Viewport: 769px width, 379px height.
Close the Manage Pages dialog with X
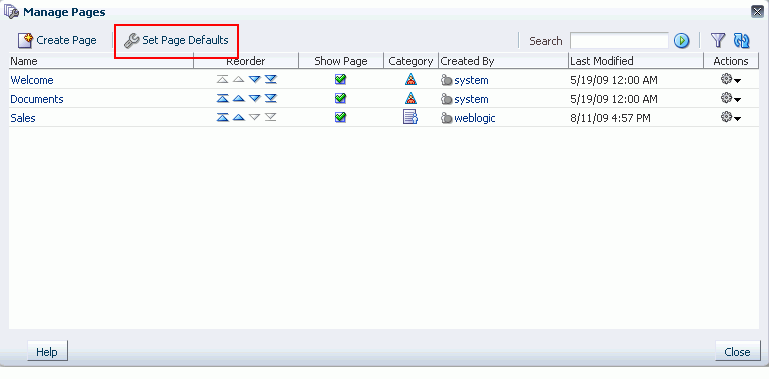757,12
